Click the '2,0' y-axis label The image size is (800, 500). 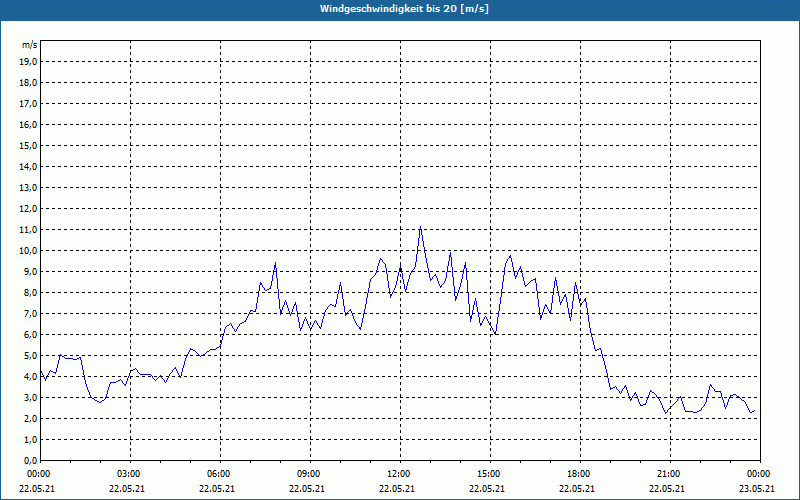coord(31,418)
